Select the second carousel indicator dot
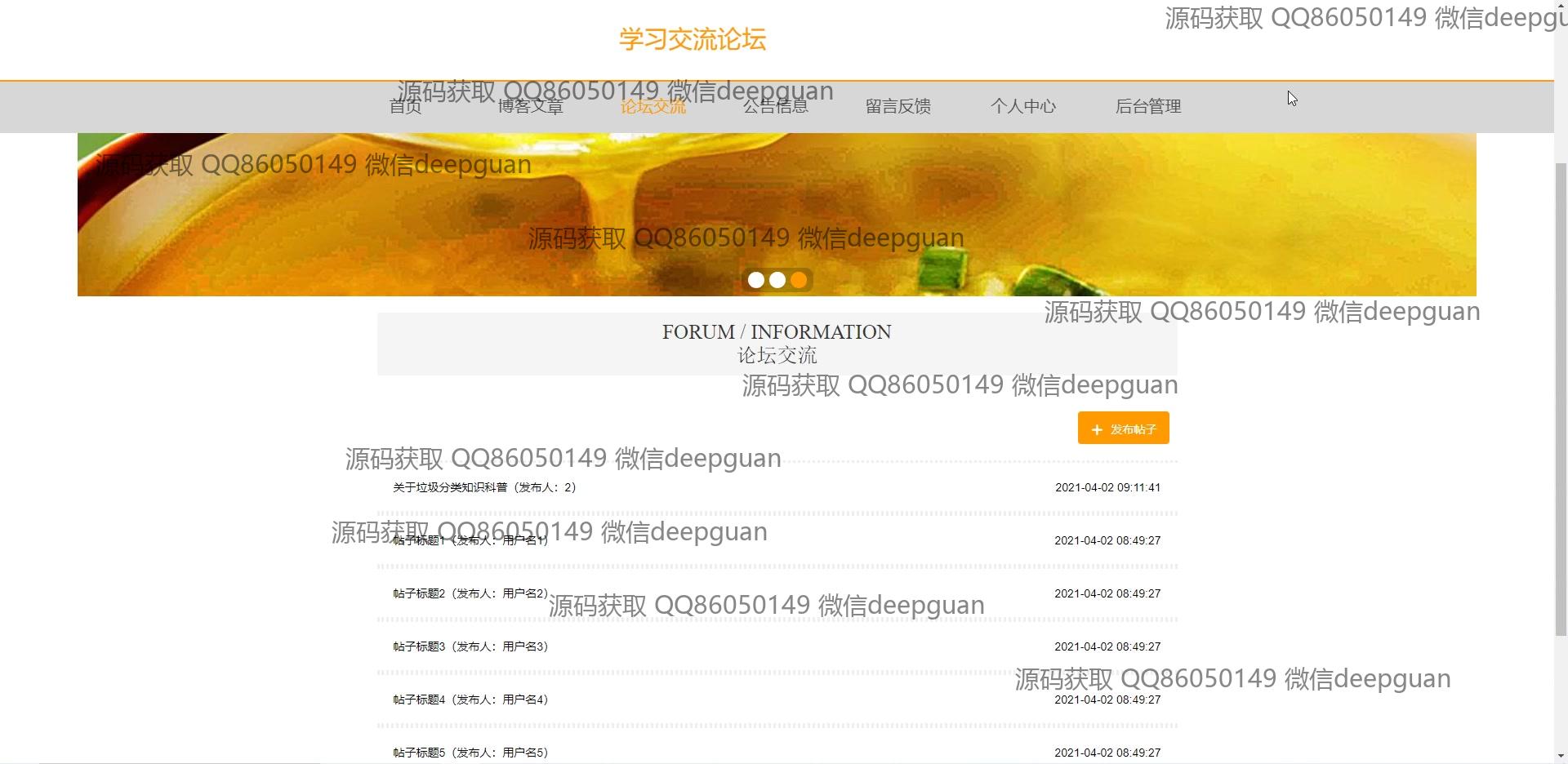Viewport: 1568px width, 764px height. (x=777, y=280)
